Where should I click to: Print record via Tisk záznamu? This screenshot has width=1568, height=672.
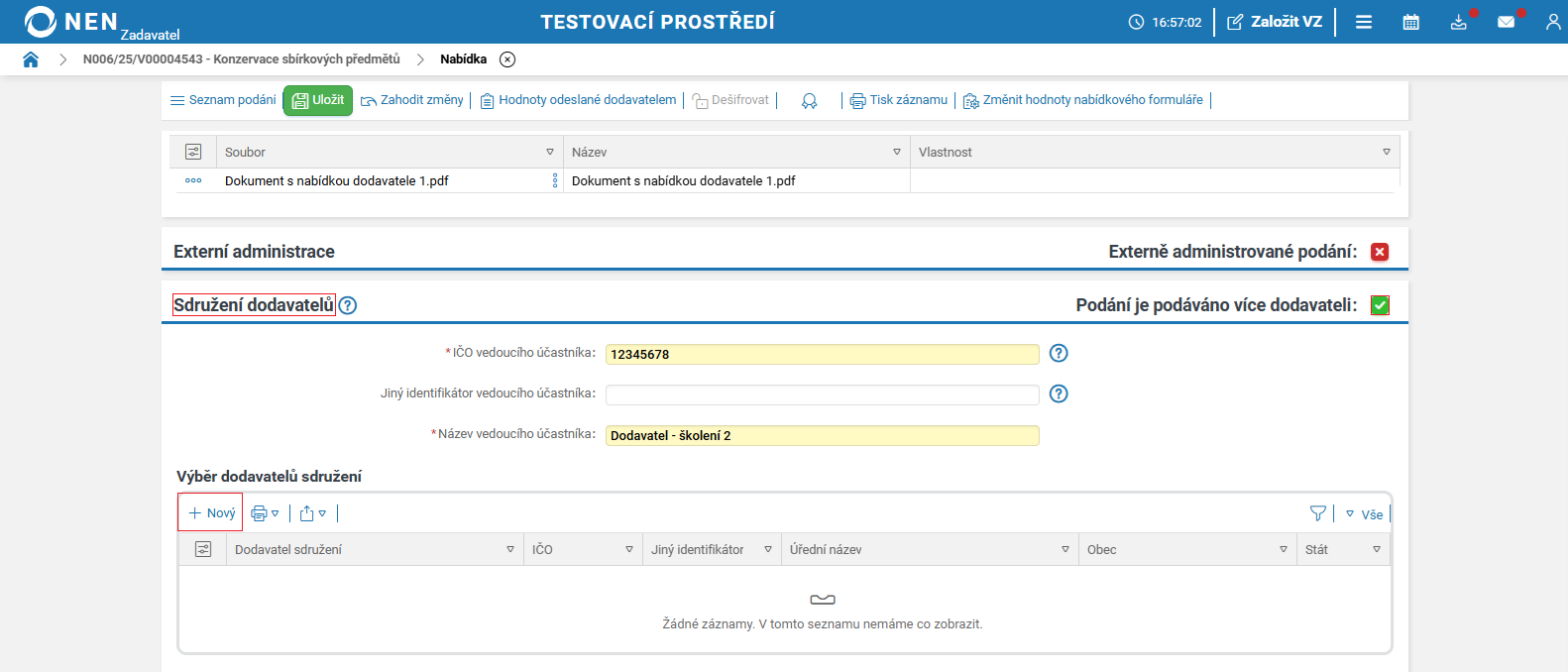click(x=899, y=100)
